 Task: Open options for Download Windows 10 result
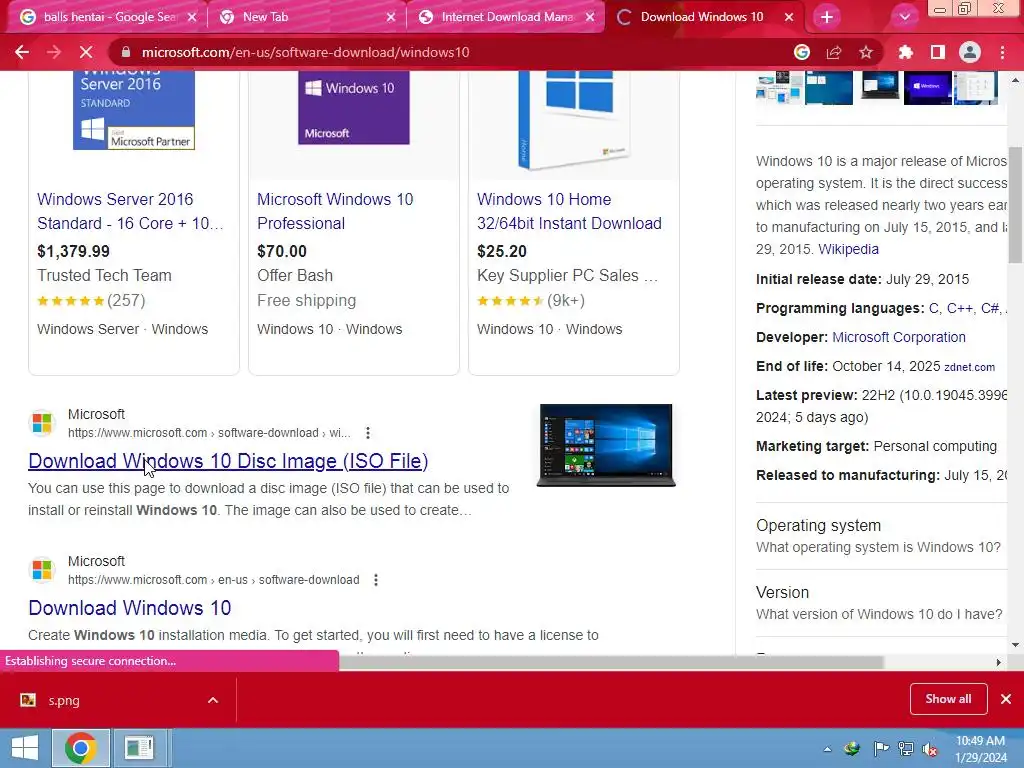[376, 580]
